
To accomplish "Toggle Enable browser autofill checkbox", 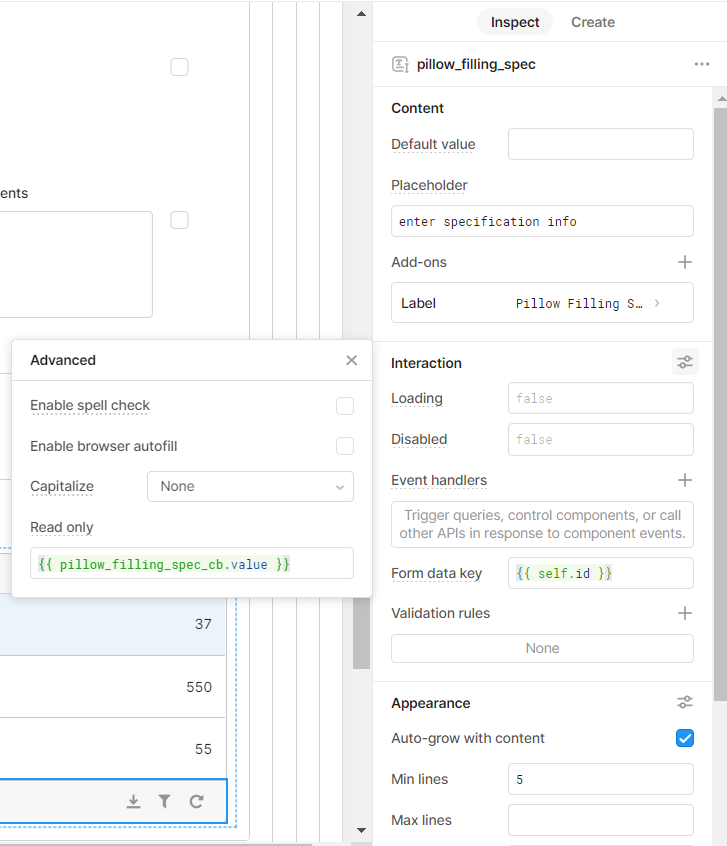I will point(345,446).
